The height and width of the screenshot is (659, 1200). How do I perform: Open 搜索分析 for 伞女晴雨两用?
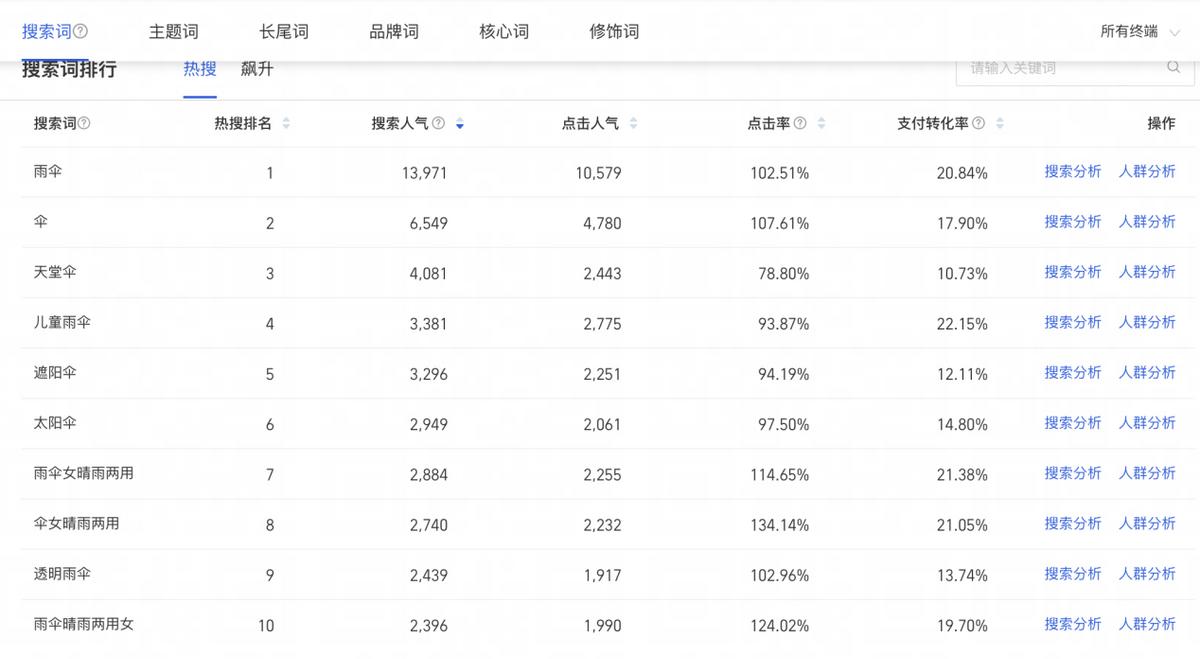pos(1073,523)
